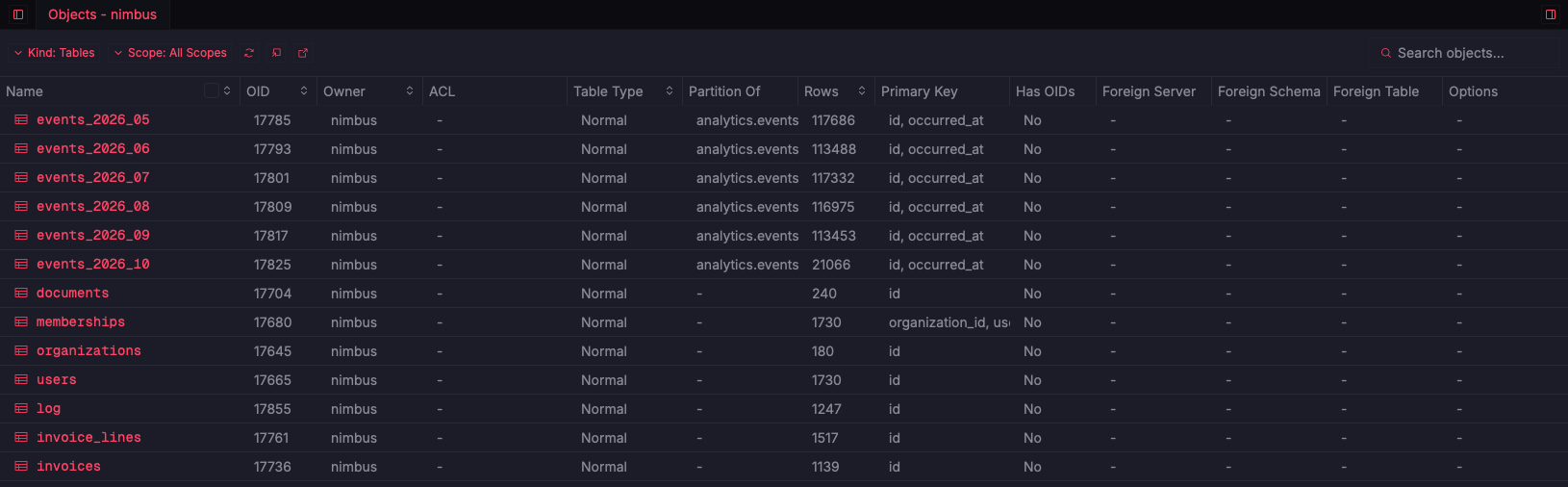The image size is (1568, 487).
Task: Toggle the left sidebar panel icon
Action: click(x=17, y=14)
